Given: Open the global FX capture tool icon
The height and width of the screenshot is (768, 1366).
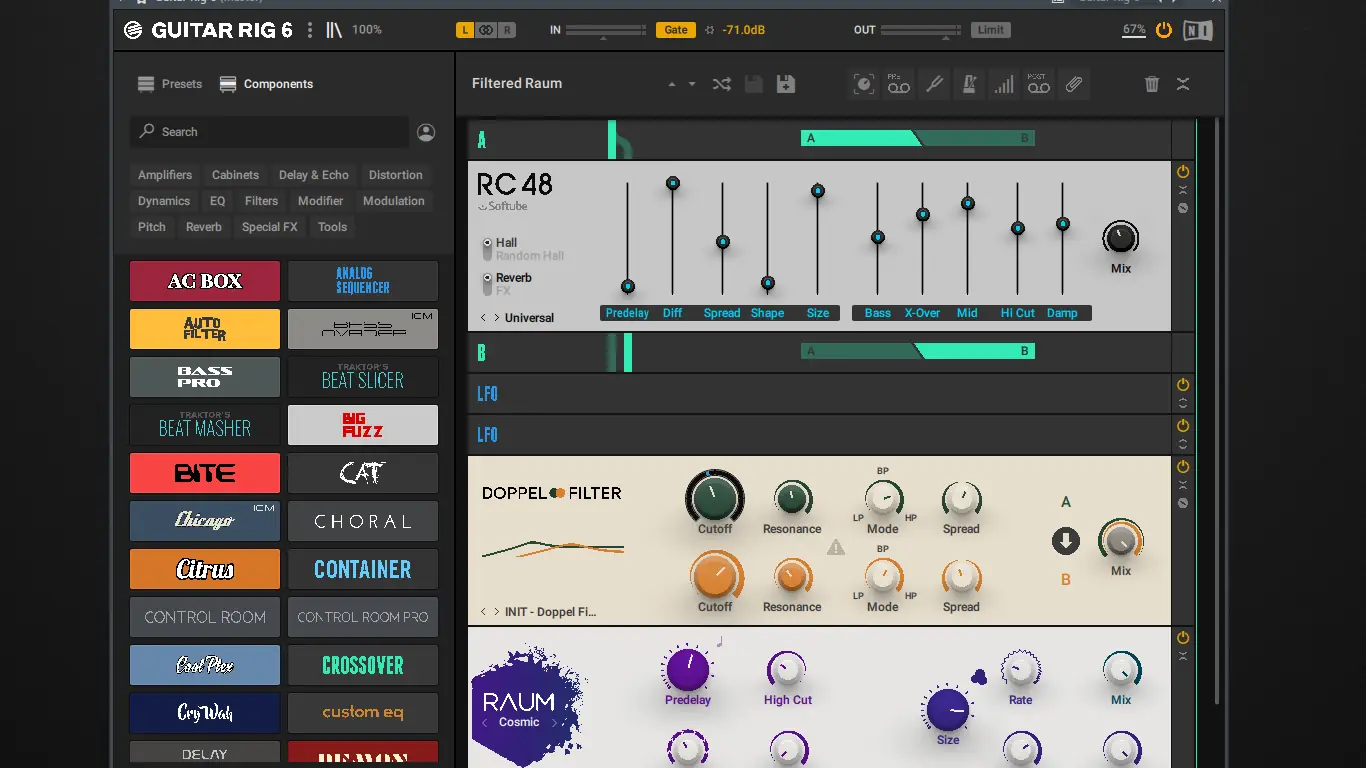Looking at the screenshot, I should tap(864, 84).
